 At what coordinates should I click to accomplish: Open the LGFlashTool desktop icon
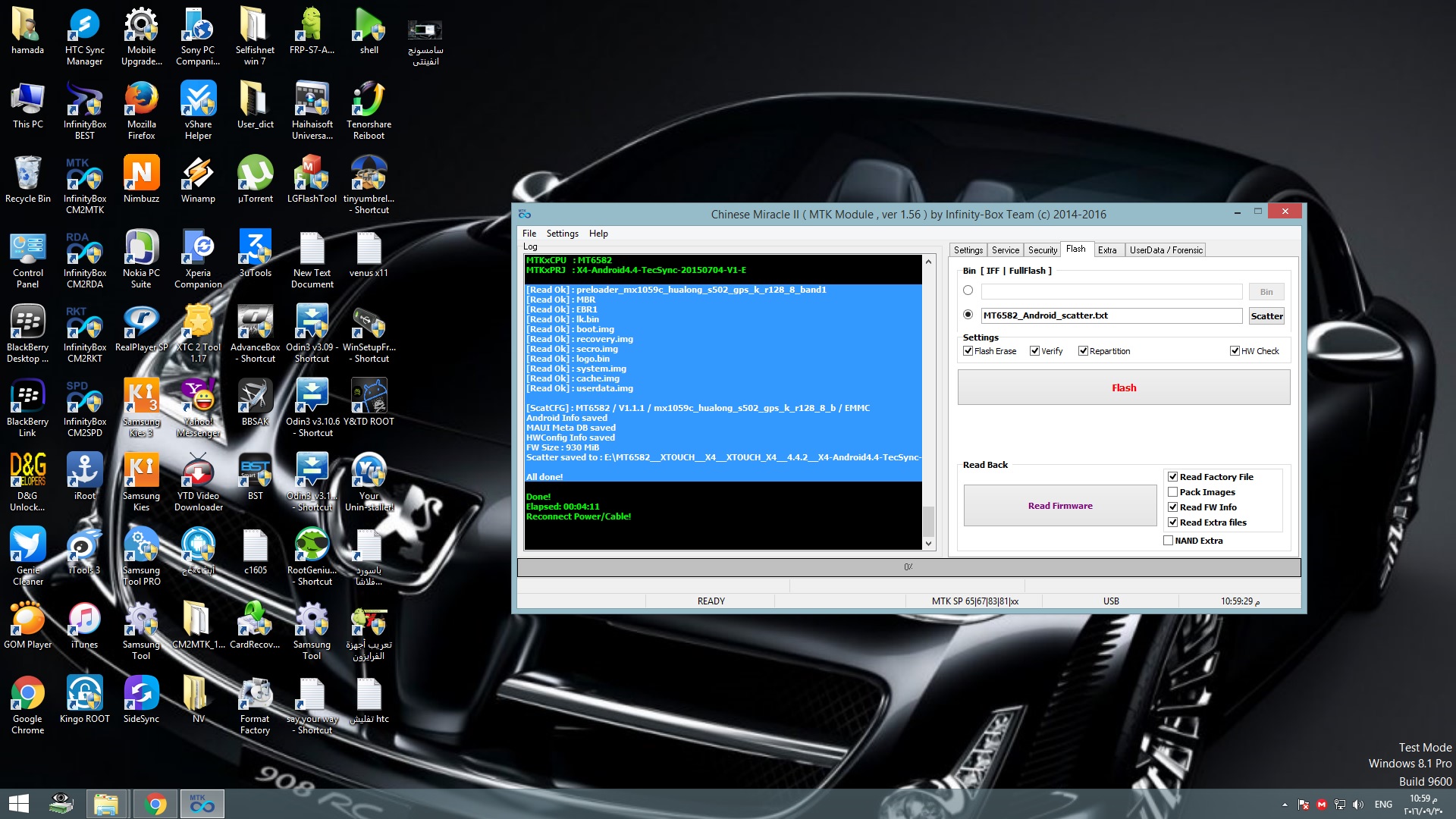pyautogui.click(x=312, y=180)
